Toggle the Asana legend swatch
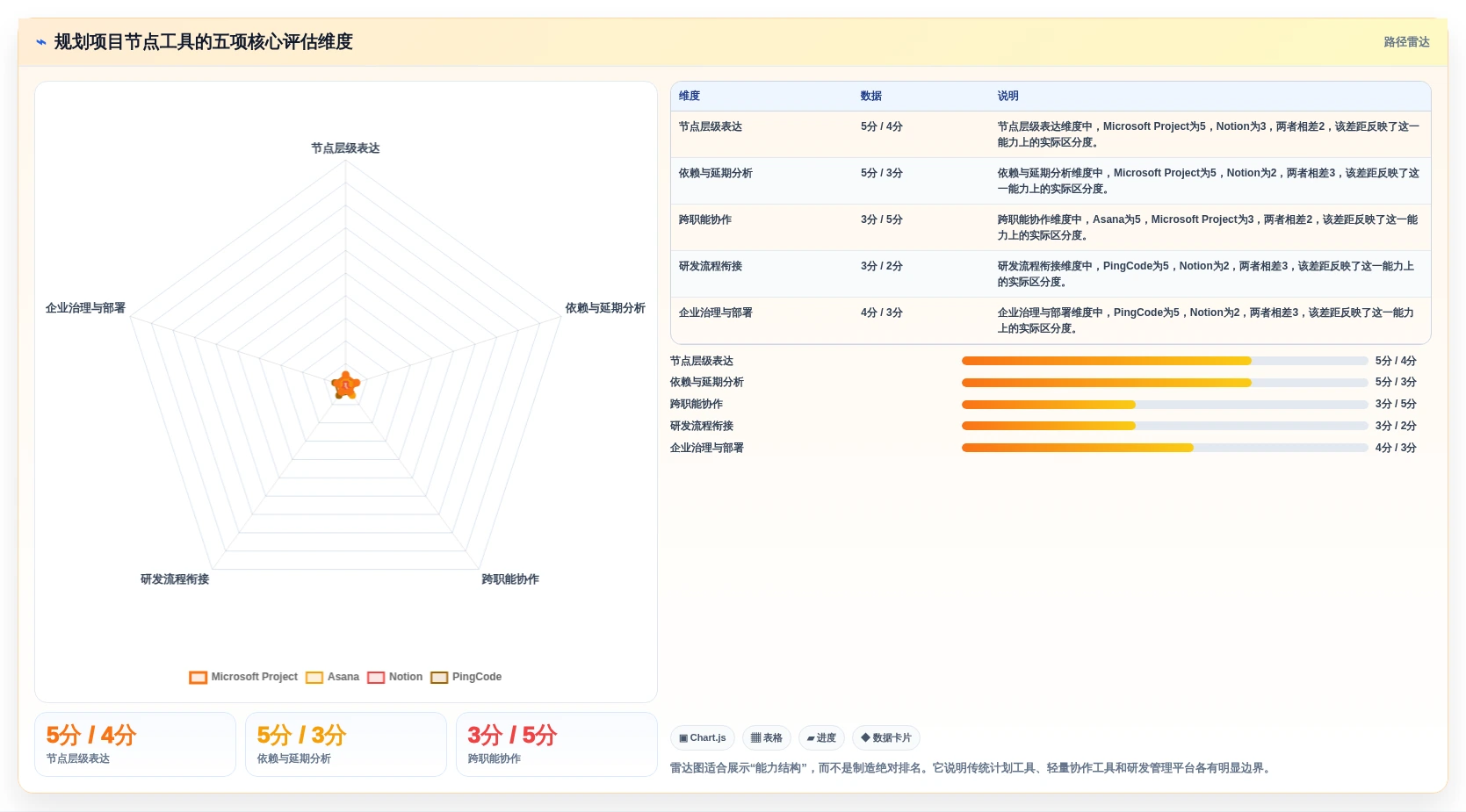This screenshot has height=812, width=1466. [x=314, y=677]
